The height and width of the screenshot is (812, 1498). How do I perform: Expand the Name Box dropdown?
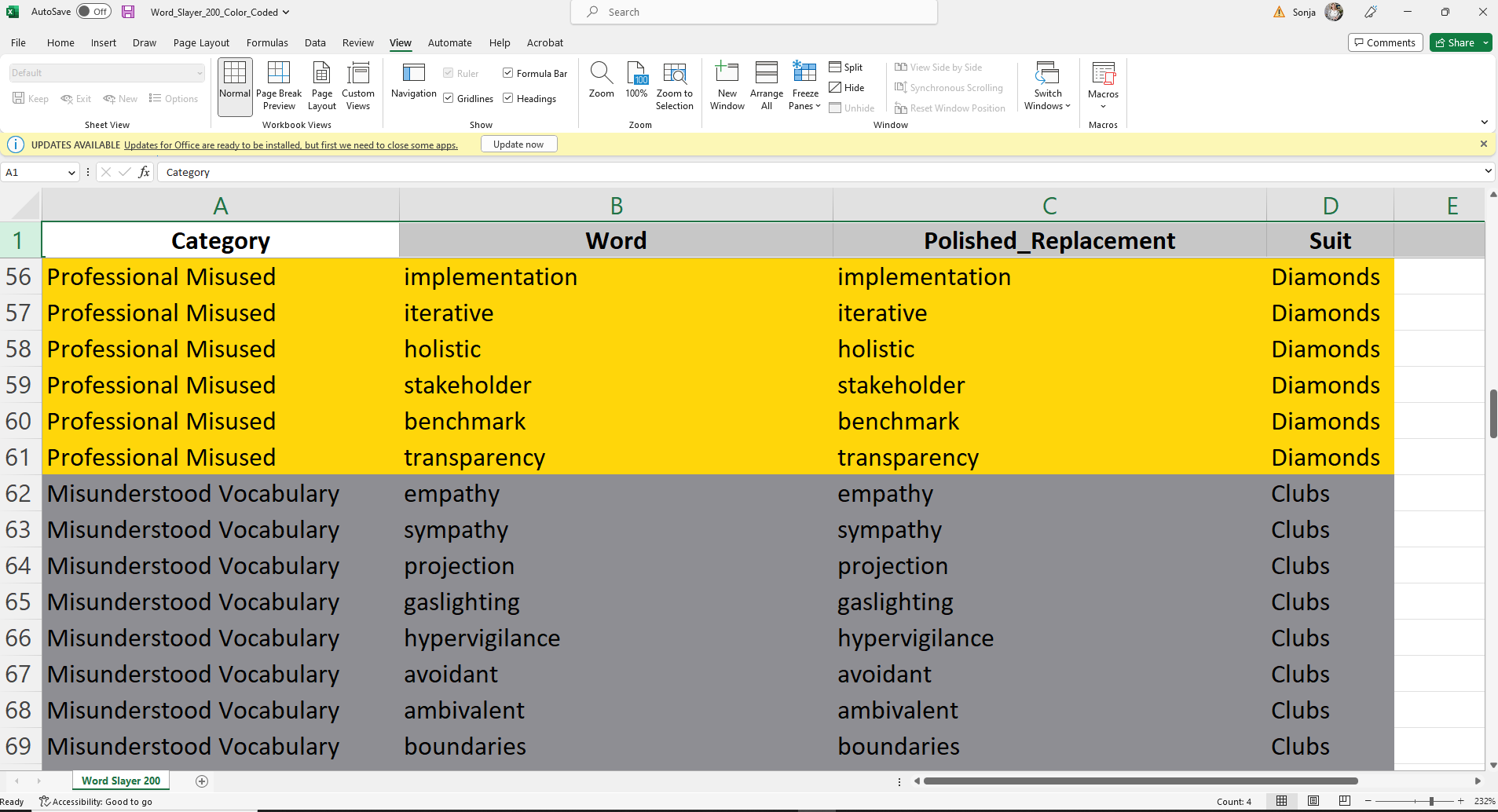click(71, 173)
